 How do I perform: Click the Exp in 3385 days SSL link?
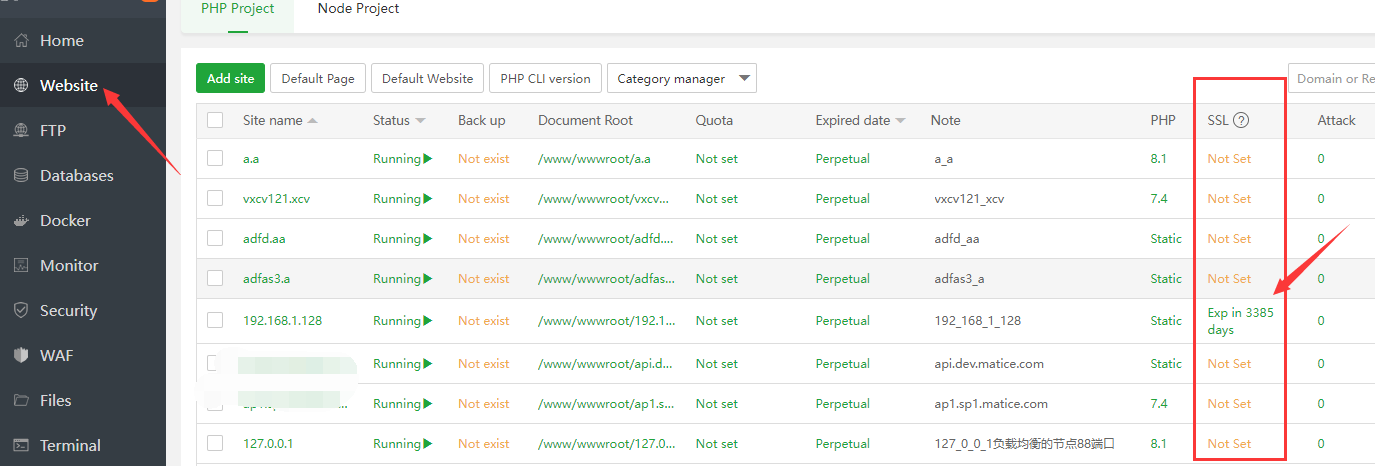(1240, 321)
